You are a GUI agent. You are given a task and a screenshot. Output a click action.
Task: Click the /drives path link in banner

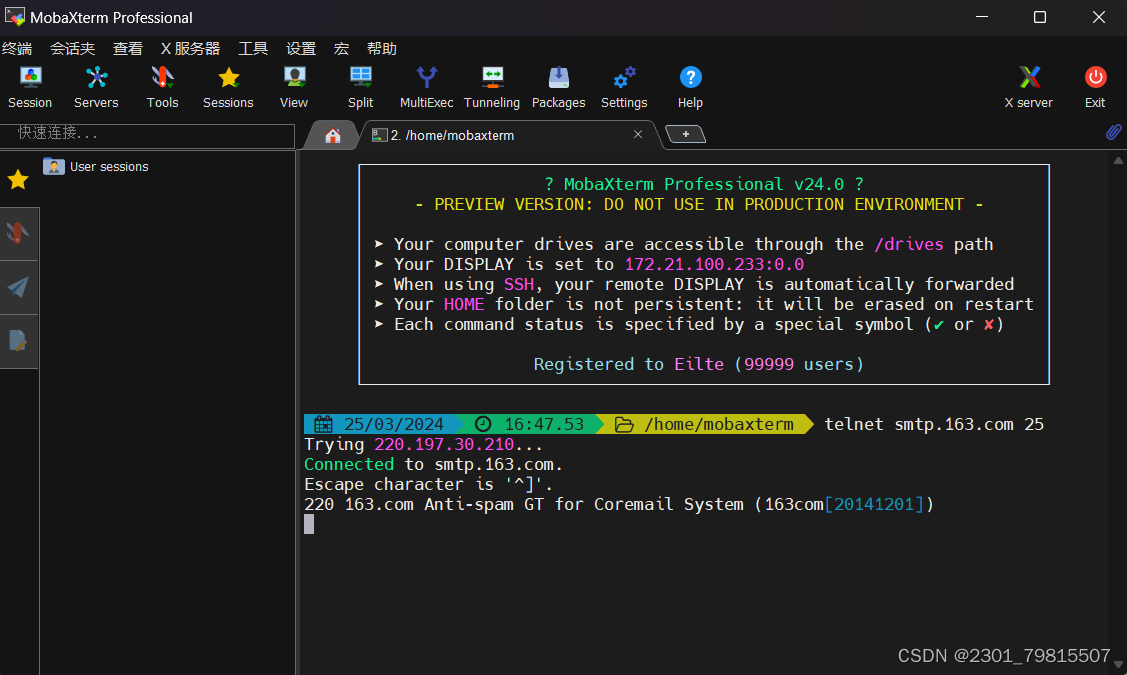coord(908,244)
